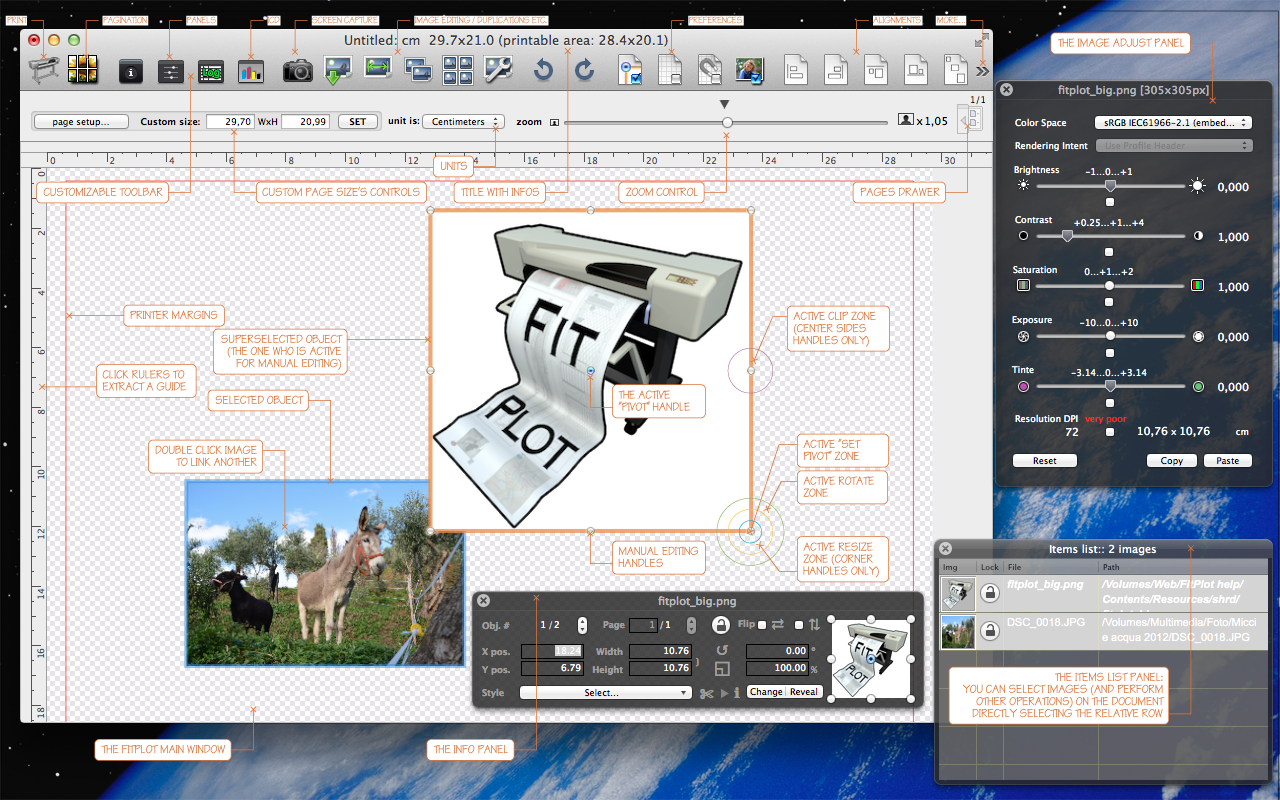Launch Screen Capture with the camera icon
The width and height of the screenshot is (1280, 800).
pos(297,70)
